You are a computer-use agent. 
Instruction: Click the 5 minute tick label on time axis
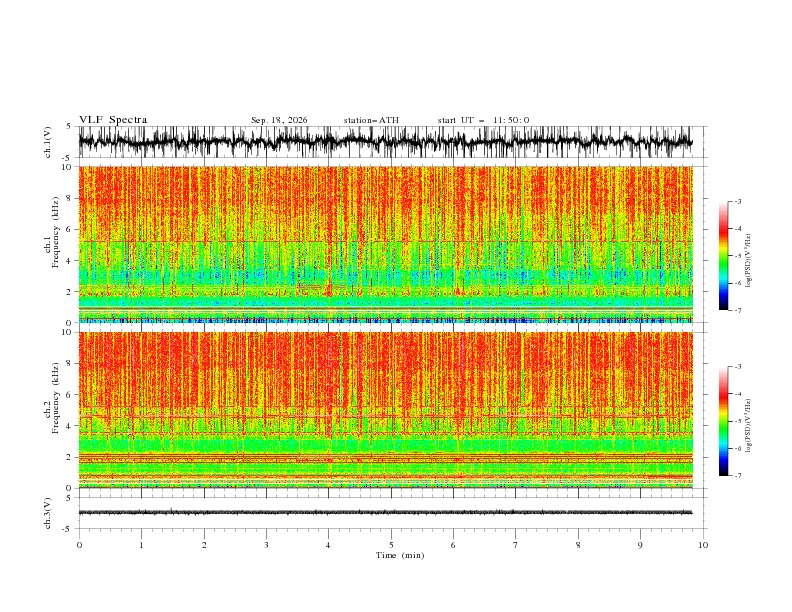coord(391,545)
